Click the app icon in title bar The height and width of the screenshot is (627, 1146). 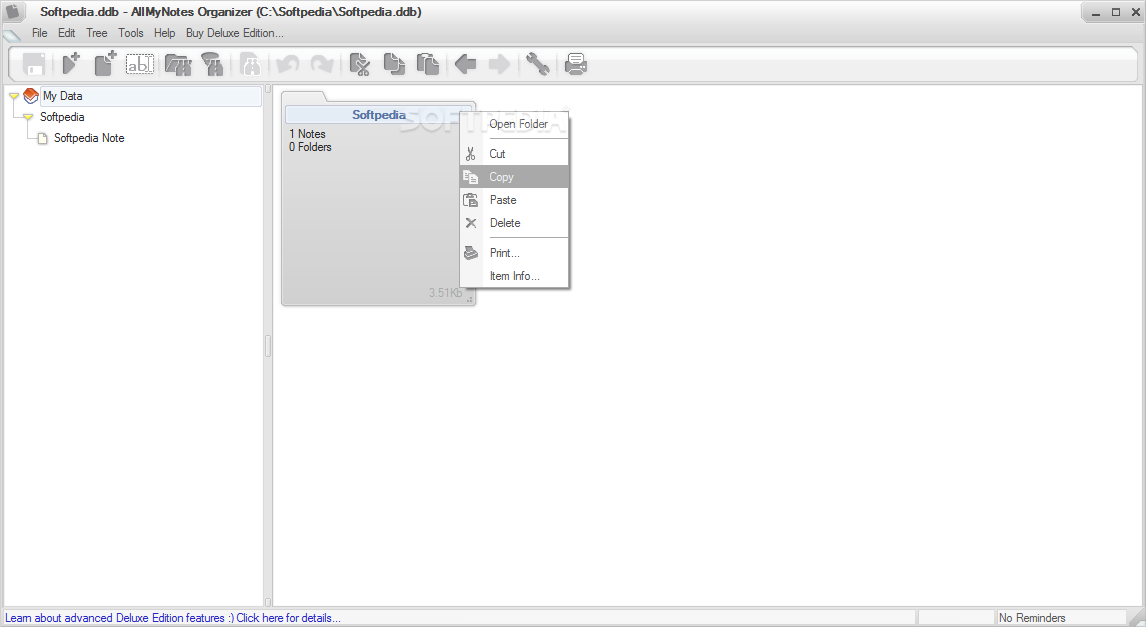coord(13,12)
